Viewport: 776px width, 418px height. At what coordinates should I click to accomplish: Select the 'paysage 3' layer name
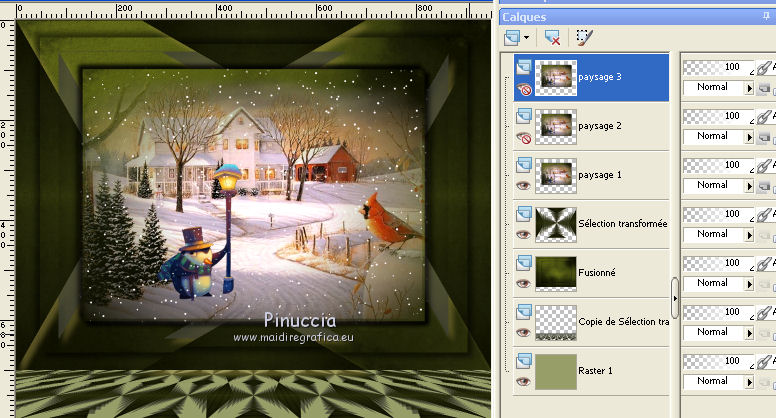pyautogui.click(x=600, y=77)
